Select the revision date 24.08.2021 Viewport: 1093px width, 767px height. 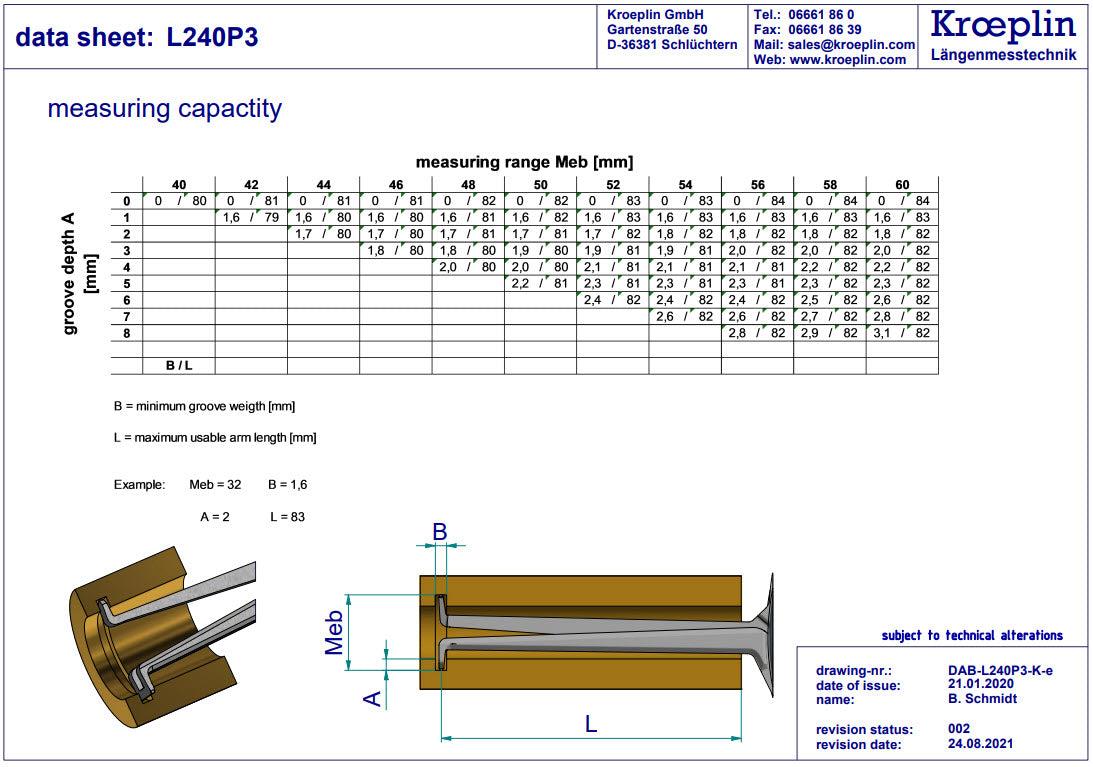(x=980, y=744)
